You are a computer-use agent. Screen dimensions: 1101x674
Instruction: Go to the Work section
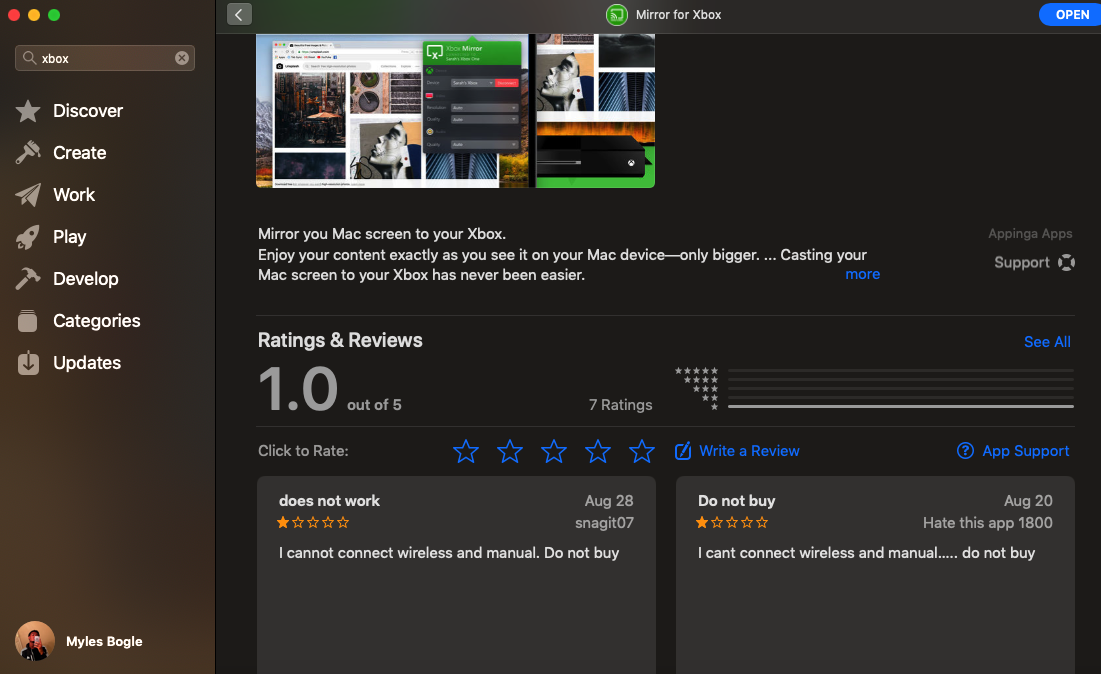74,194
